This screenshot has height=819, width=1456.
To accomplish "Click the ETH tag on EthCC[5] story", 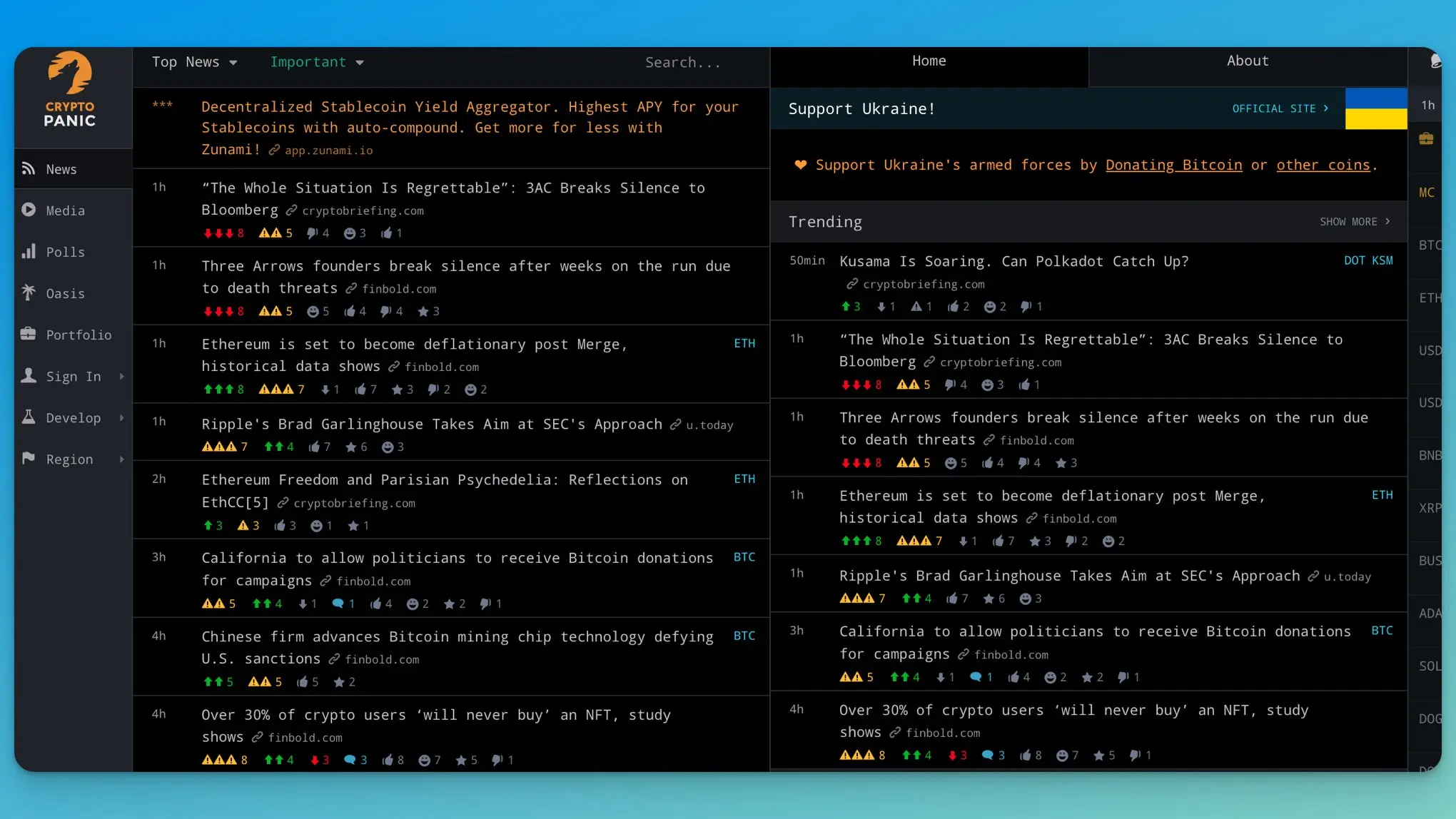I will click(744, 479).
